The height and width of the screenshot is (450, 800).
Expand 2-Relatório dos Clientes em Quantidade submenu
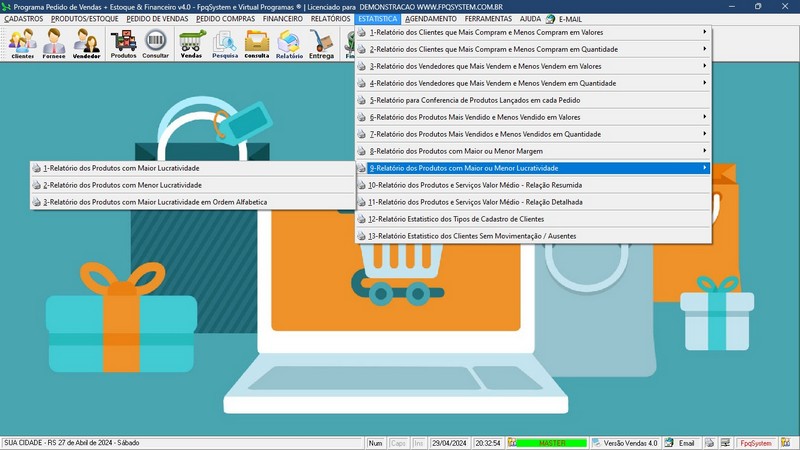(533, 49)
